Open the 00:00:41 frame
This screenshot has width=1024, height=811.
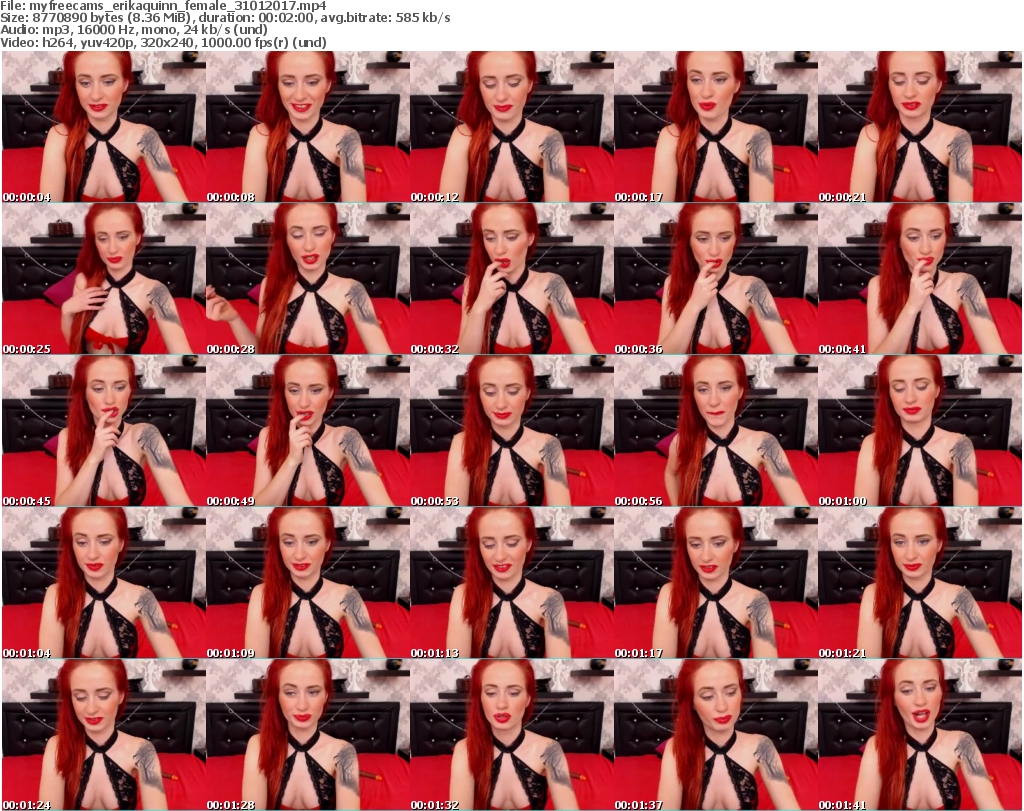point(919,279)
